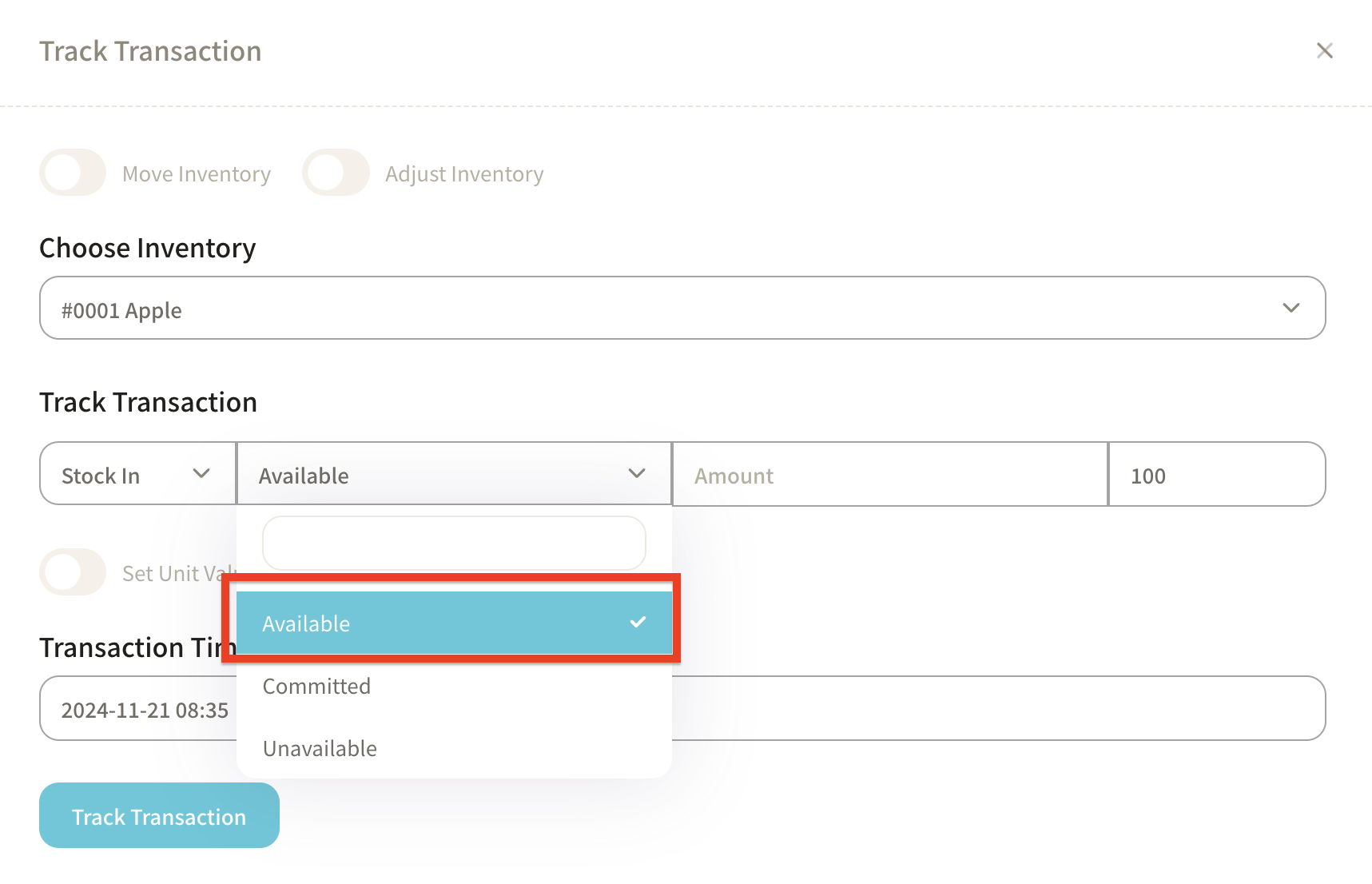Viewport: 1372px width, 884px height.
Task: Click the chevron arrow beside Stock In
Action: (201, 474)
